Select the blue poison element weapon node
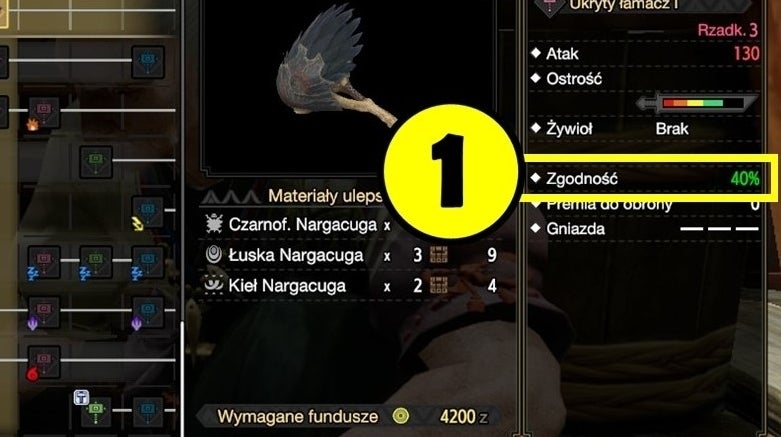Screen dimensions: 781x437 [x=148, y=312]
